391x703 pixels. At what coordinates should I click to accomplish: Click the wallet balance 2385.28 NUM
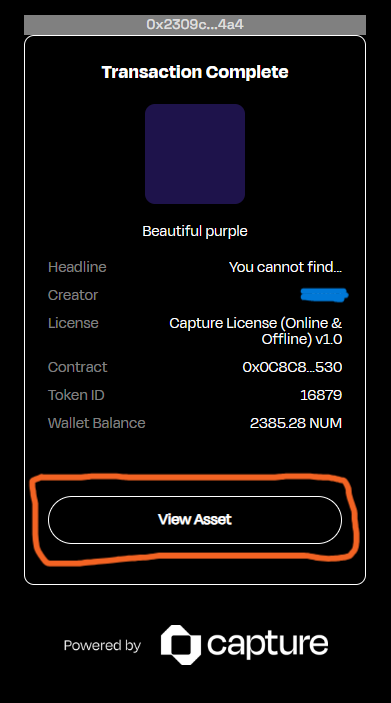[x=296, y=423]
